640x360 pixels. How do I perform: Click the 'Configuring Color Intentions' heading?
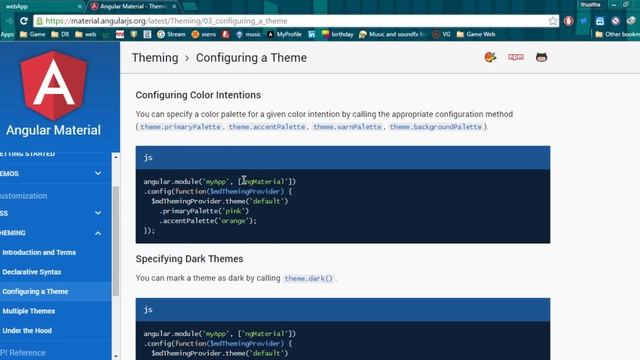click(198, 95)
